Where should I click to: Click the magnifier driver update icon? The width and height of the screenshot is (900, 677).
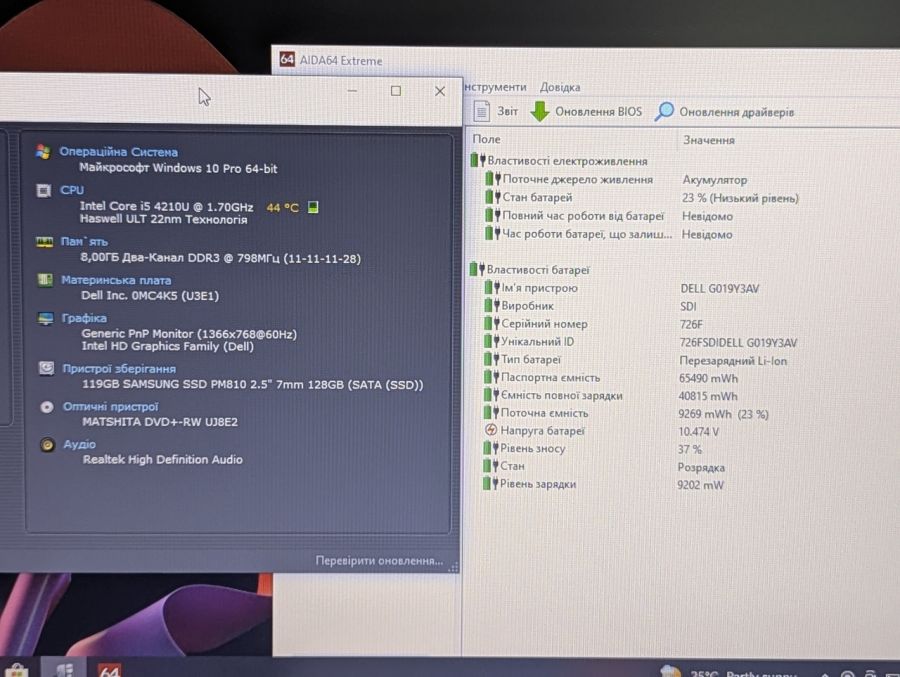coord(664,111)
